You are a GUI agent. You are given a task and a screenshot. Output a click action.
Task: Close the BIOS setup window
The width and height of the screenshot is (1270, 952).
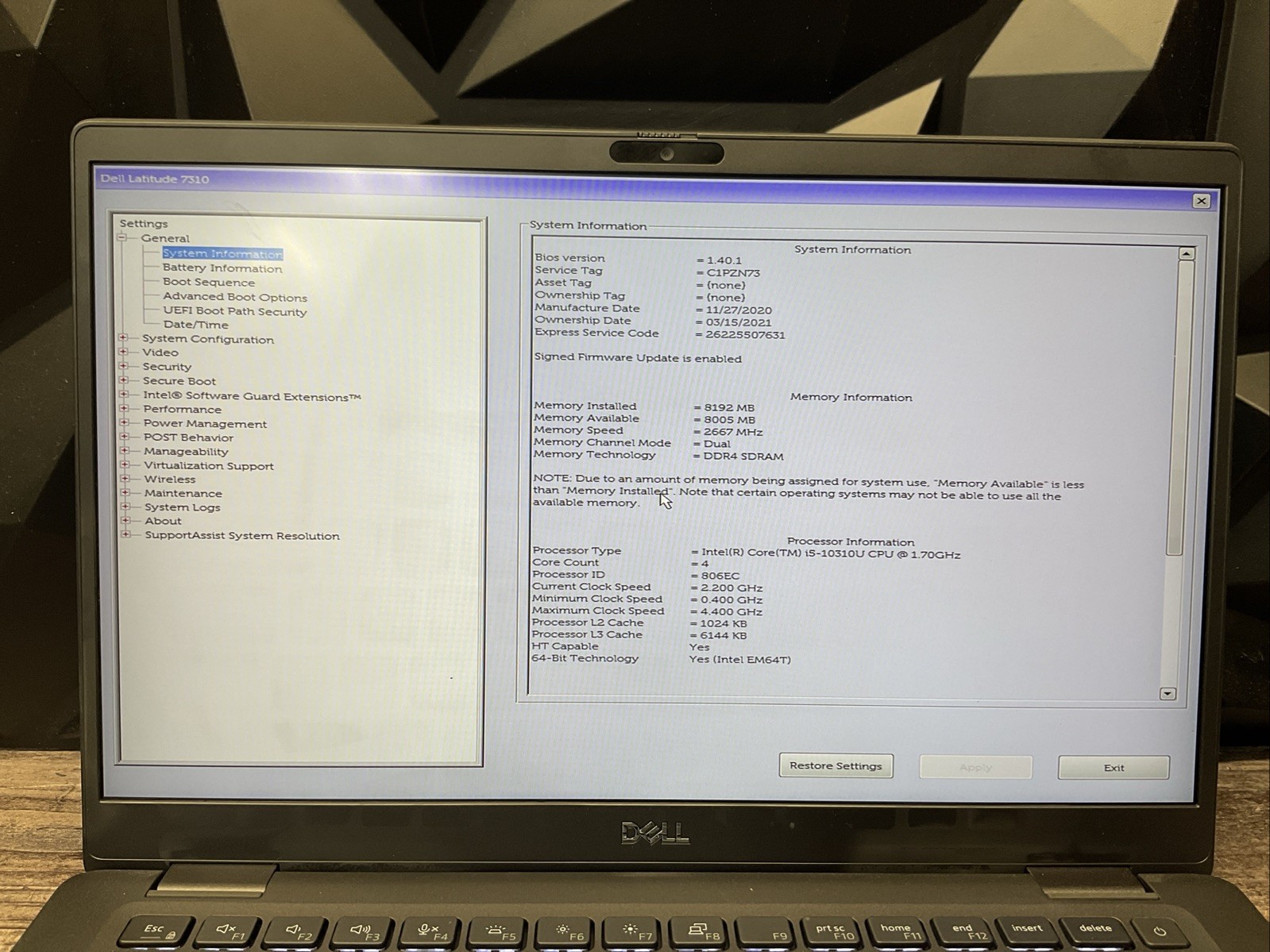1202,201
